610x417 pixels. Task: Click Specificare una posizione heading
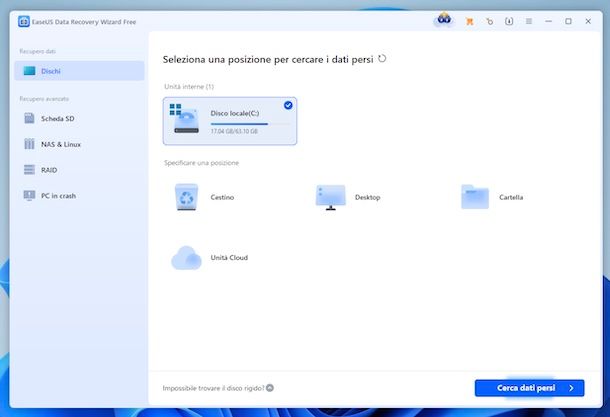(x=202, y=163)
